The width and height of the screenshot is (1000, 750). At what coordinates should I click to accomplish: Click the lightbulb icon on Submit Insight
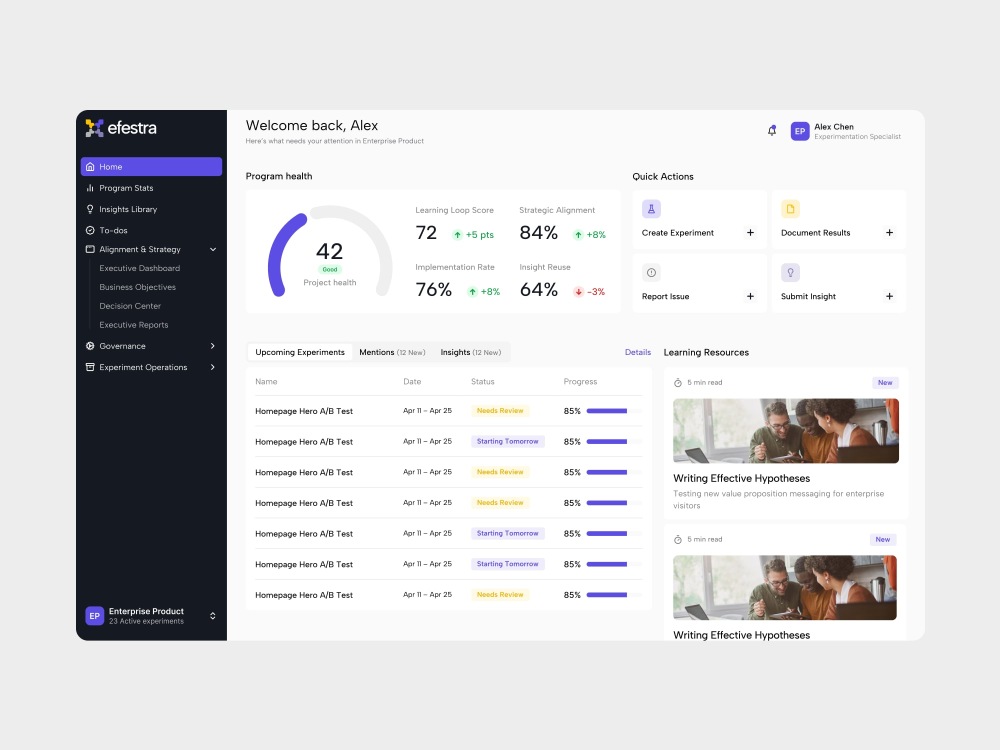coord(790,272)
